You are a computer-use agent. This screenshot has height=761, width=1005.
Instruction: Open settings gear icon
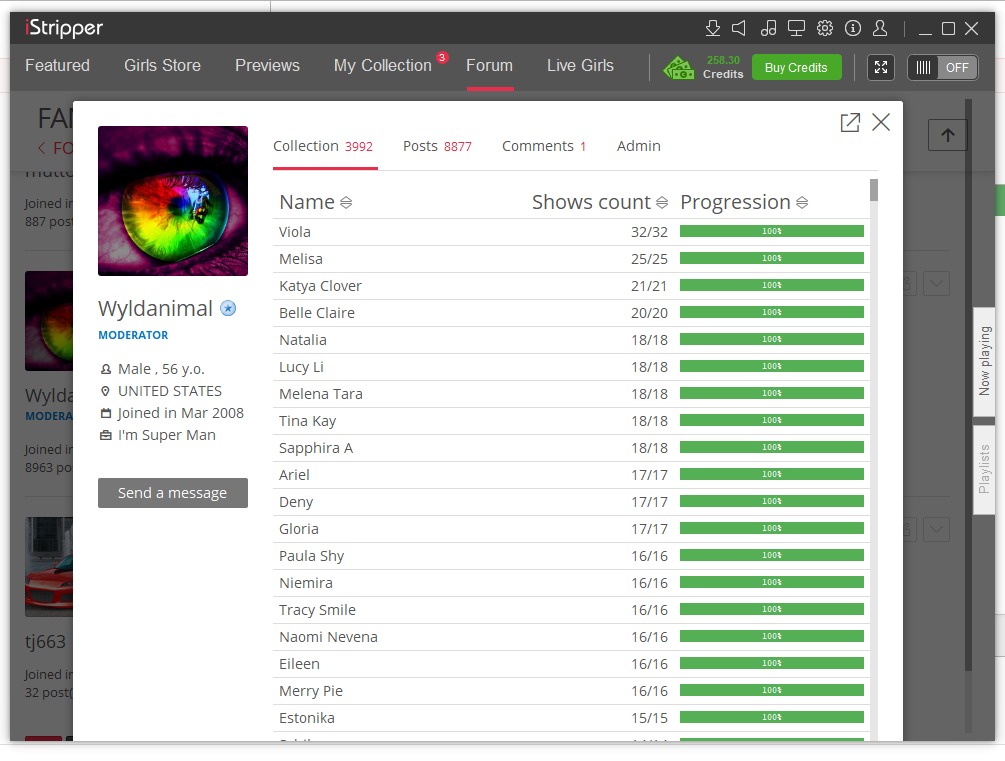click(x=825, y=28)
